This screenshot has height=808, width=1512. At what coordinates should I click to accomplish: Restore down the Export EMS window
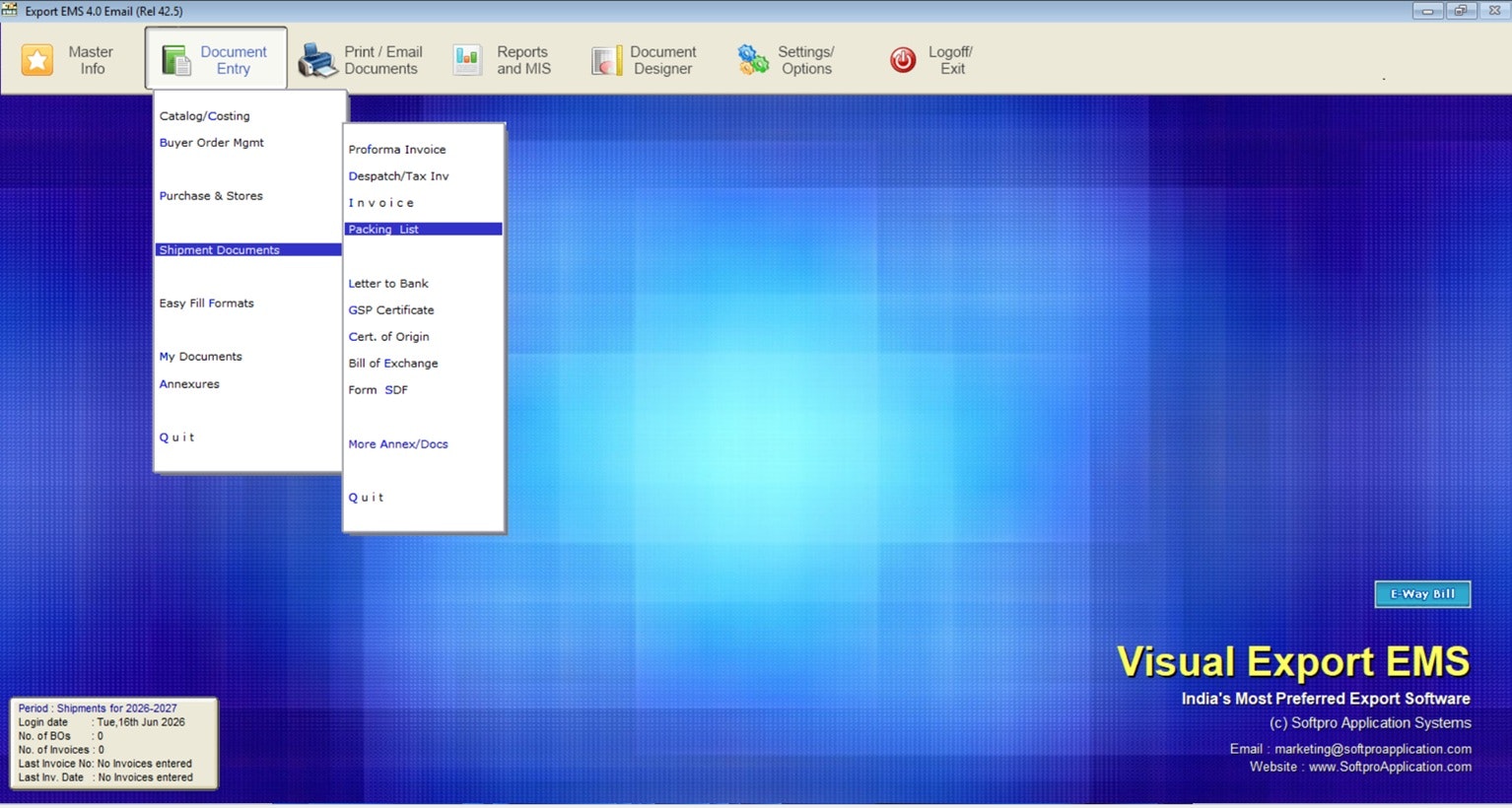[x=1460, y=11]
